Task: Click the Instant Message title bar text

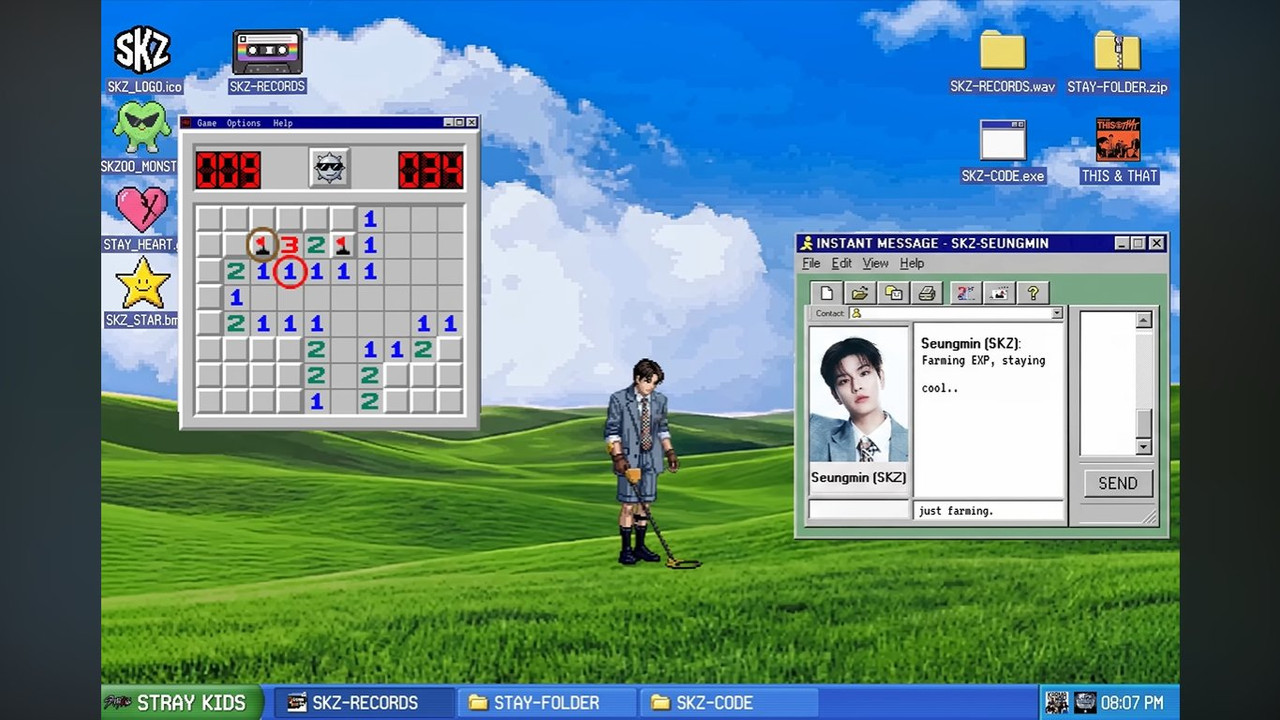Action: [932, 243]
